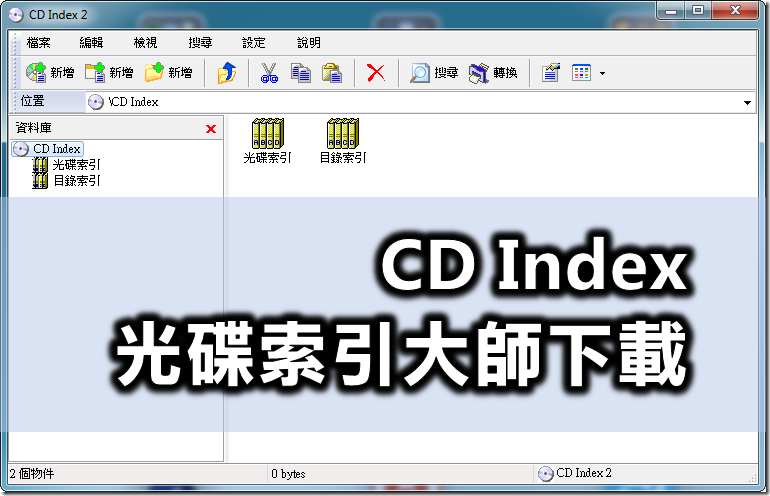This screenshot has width=770, height=496.
Task: Click the add CD (新增) disc icon
Action: tap(36, 73)
